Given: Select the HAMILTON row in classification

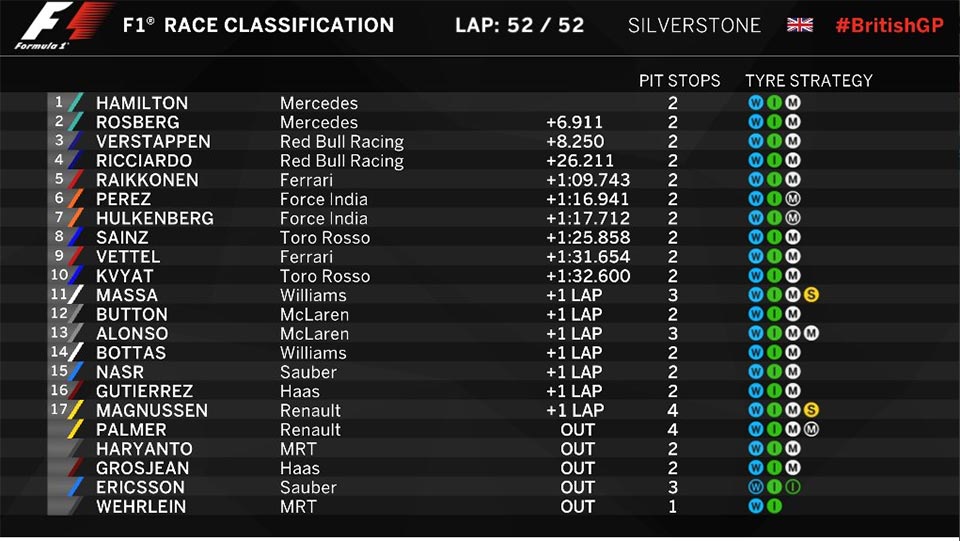Looking at the screenshot, I should coord(480,103).
